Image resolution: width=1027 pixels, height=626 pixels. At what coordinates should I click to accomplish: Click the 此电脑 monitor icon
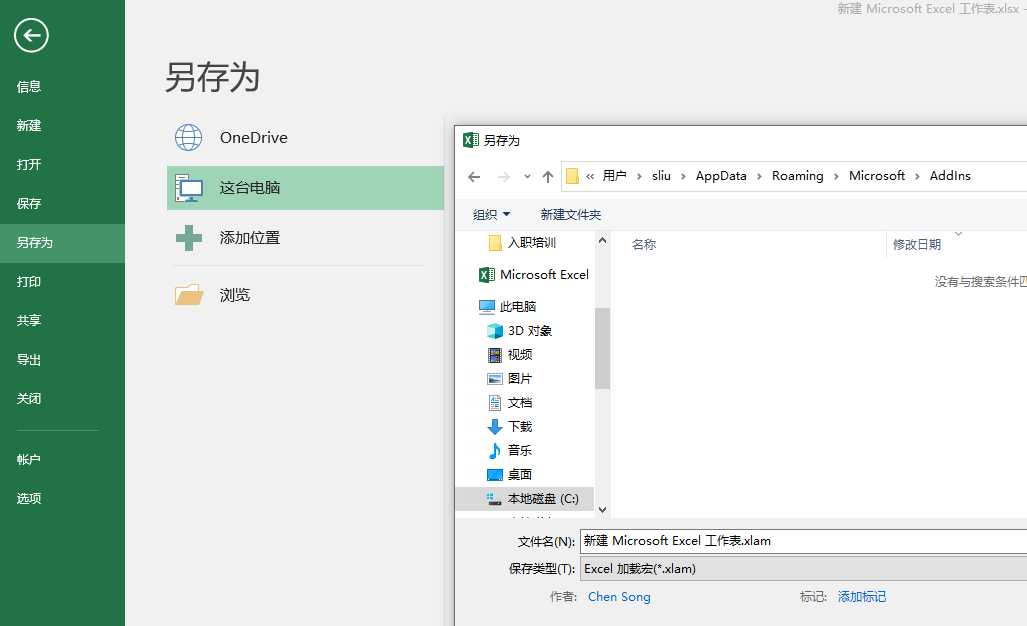click(487, 306)
